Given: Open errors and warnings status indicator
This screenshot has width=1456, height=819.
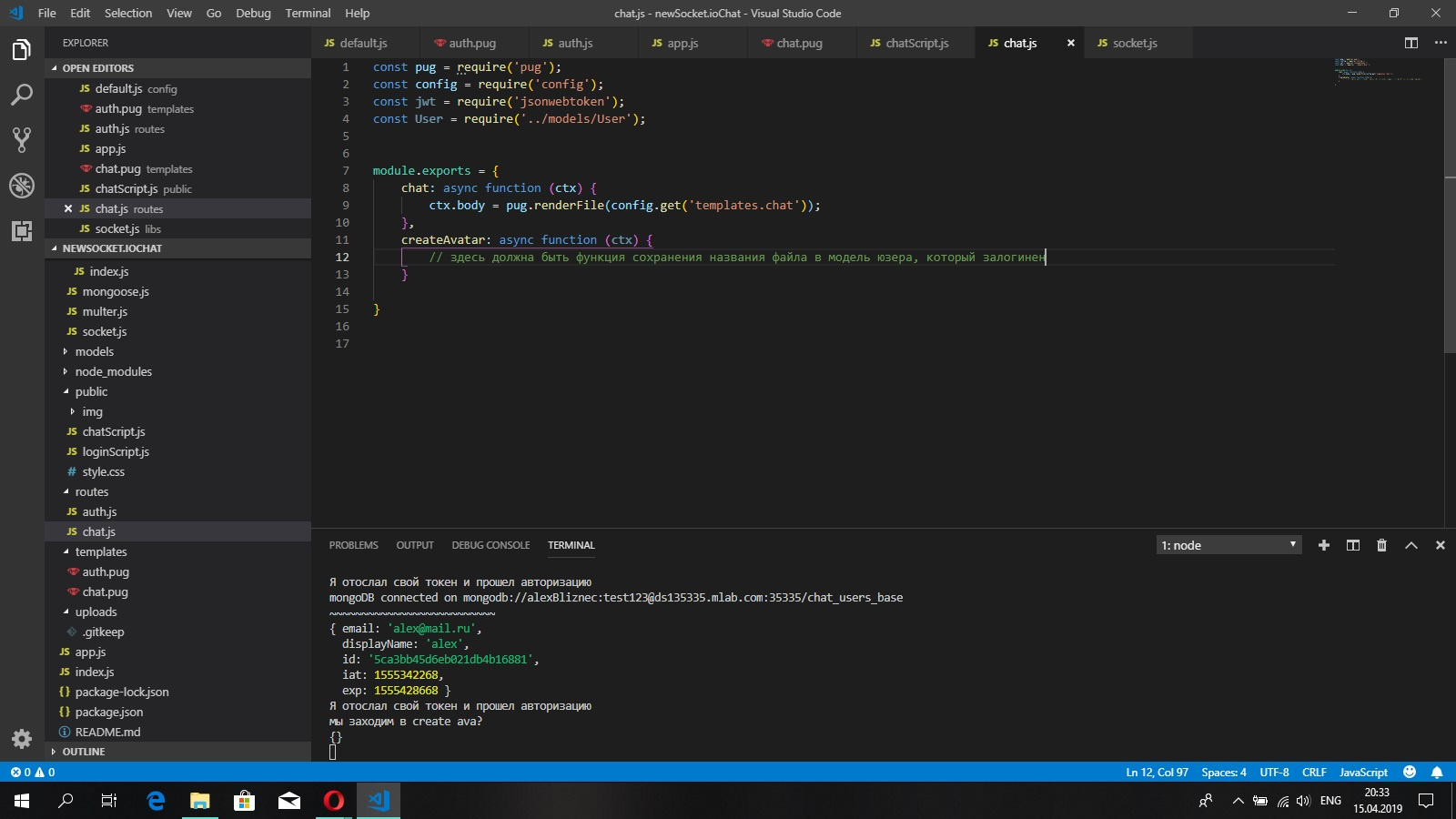Looking at the screenshot, I should 33,772.
